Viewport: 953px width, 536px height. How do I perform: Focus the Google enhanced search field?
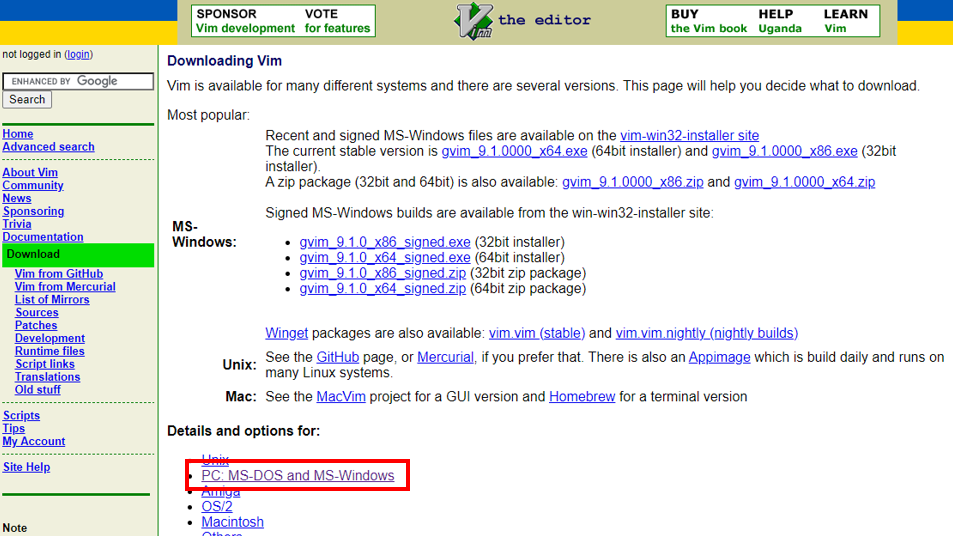[78, 81]
